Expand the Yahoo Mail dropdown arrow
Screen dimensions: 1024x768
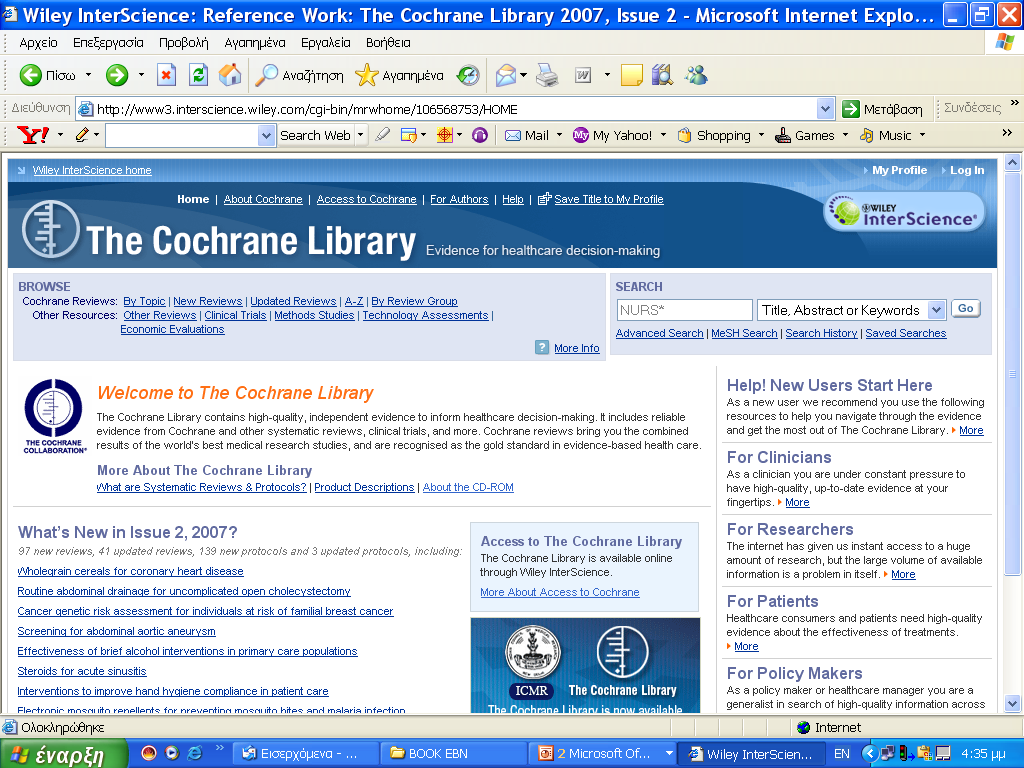(559, 135)
